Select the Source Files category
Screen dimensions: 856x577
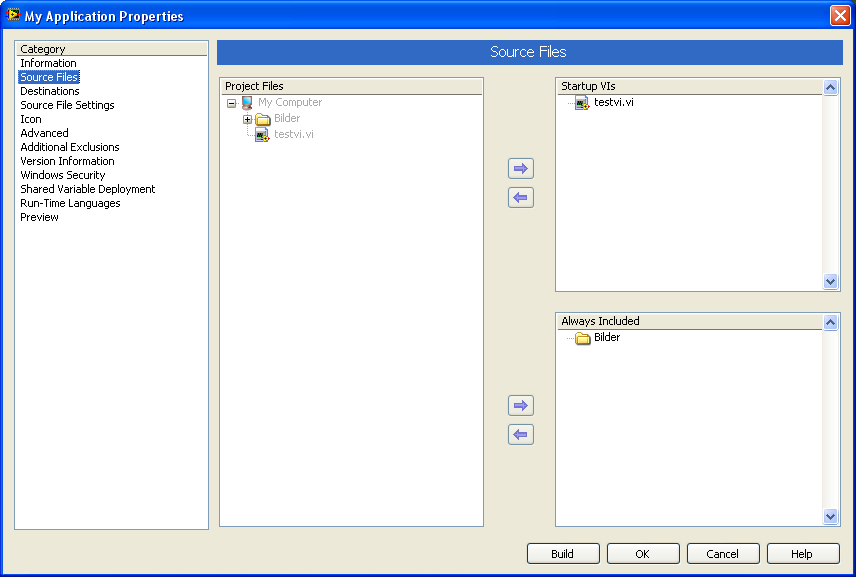[49, 77]
